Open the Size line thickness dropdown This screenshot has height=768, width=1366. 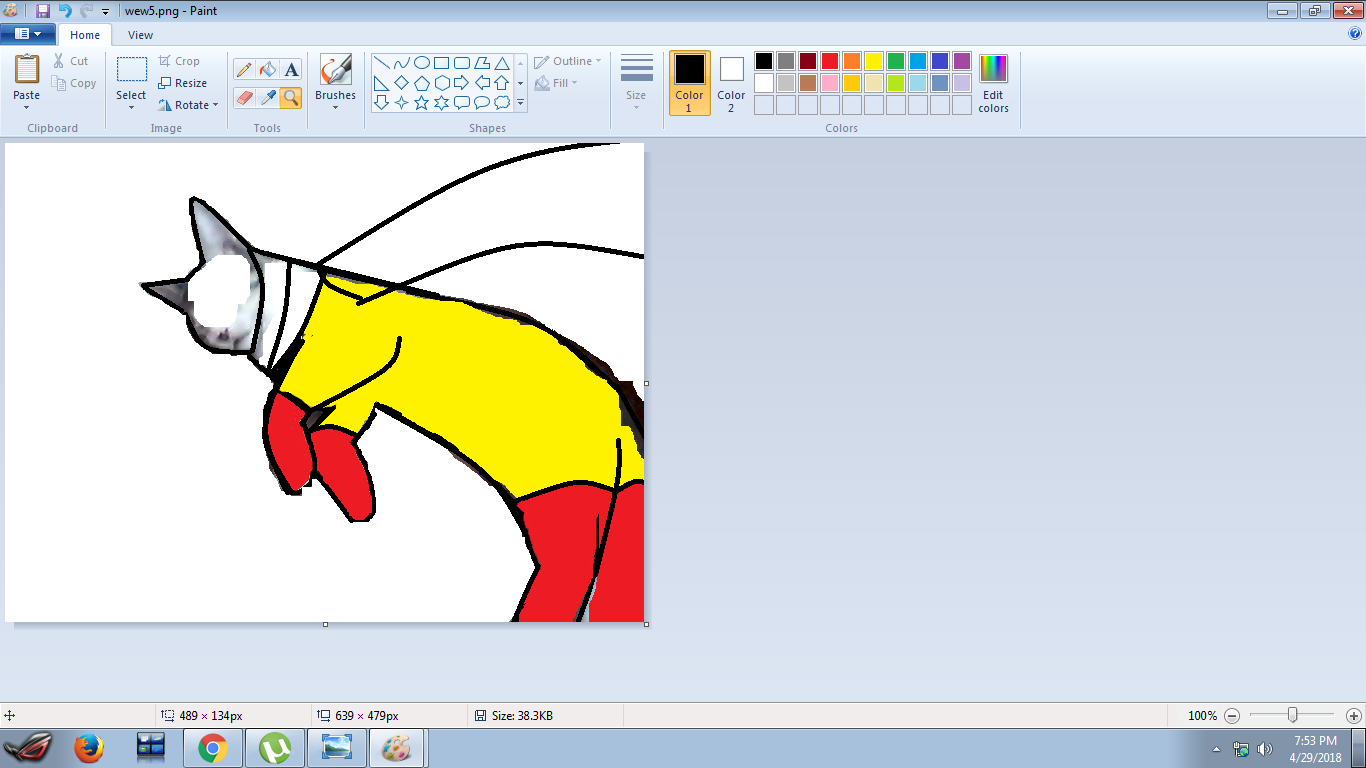tap(636, 83)
